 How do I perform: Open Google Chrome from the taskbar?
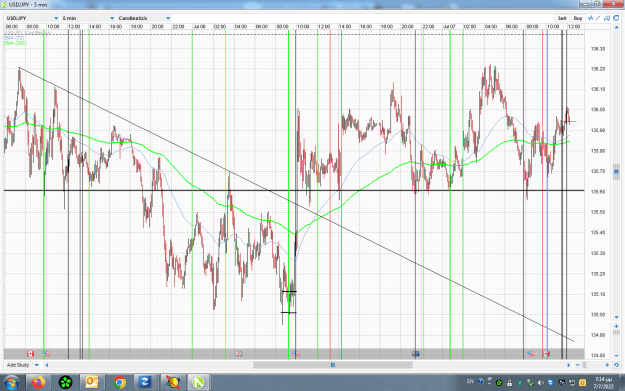pyautogui.click(x=119, y=383)
